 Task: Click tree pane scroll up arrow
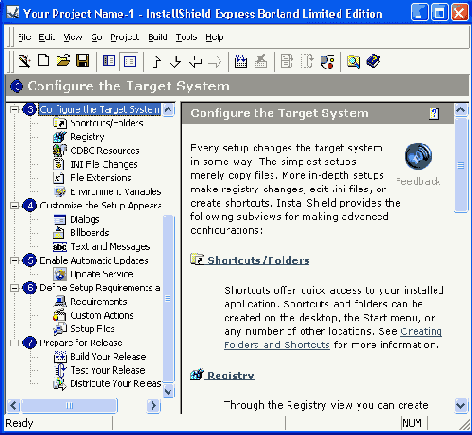tap(168, 109)
